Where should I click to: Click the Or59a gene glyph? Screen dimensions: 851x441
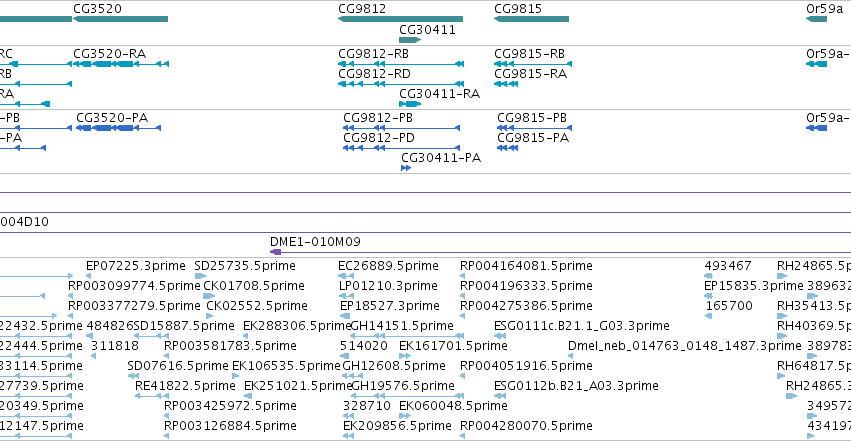point(817,19)
